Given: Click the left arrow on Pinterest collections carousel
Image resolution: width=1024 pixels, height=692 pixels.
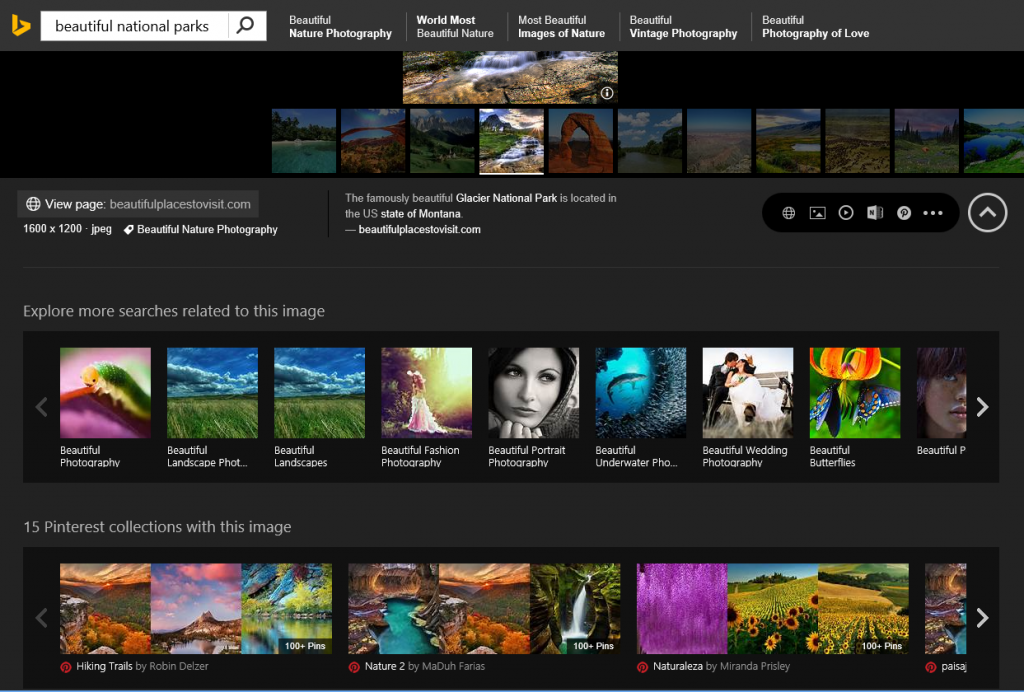Looking at the screenshot, I should [41, 617].
